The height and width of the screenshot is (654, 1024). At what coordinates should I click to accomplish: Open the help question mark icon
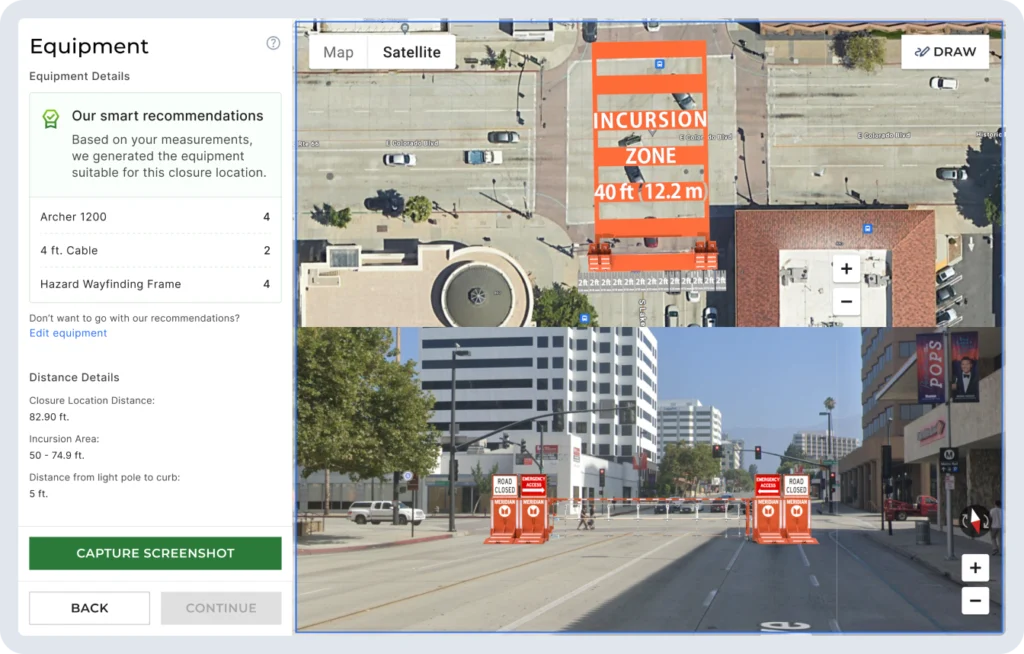click(x=273, y=43)
